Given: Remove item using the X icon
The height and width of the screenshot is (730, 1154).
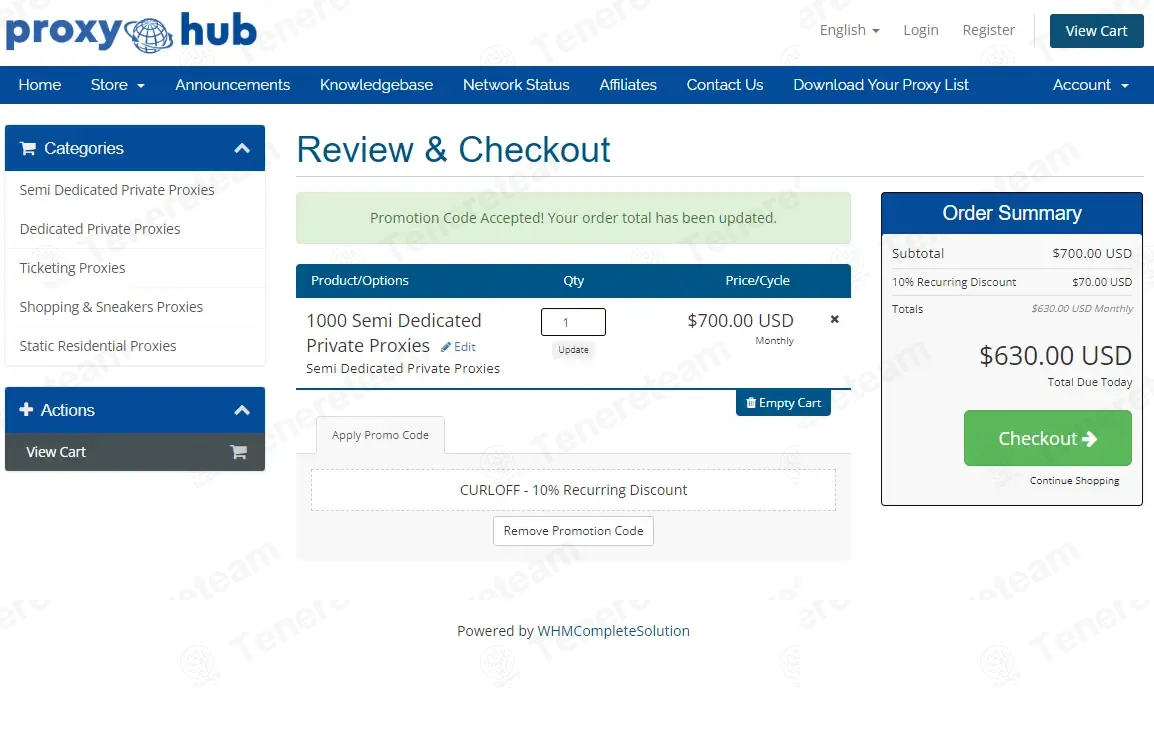Looking at the screenshot, I should coord(835,320).
